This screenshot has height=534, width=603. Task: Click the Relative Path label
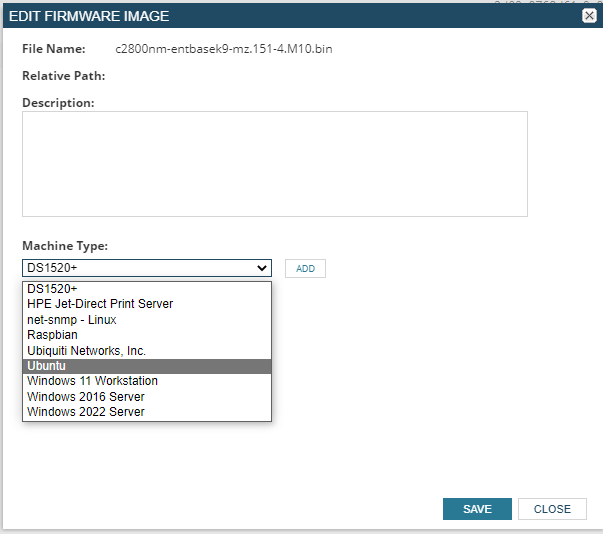[x=63, y=76]
